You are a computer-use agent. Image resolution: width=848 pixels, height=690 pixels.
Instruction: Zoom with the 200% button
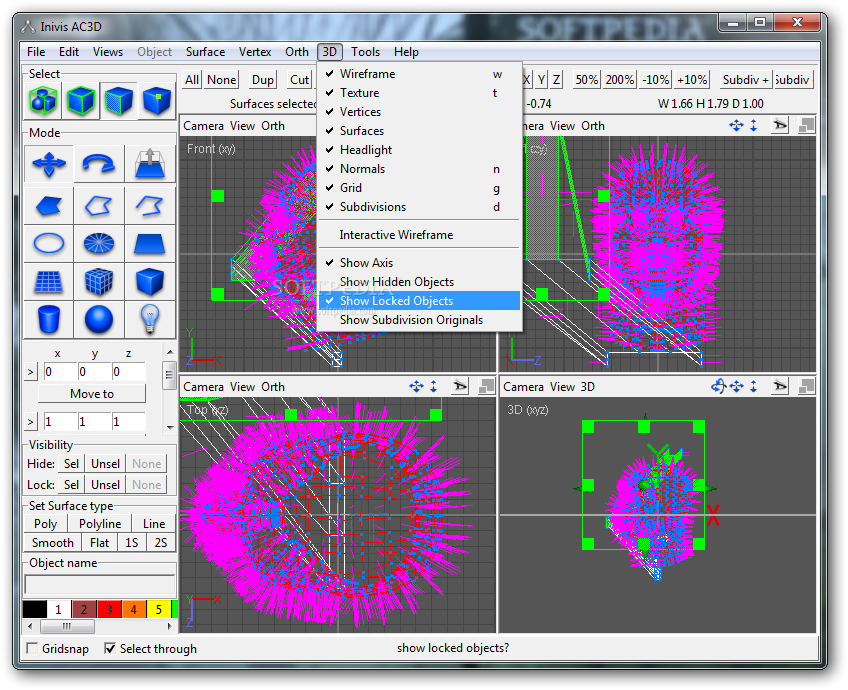click(x=619, y=80)
